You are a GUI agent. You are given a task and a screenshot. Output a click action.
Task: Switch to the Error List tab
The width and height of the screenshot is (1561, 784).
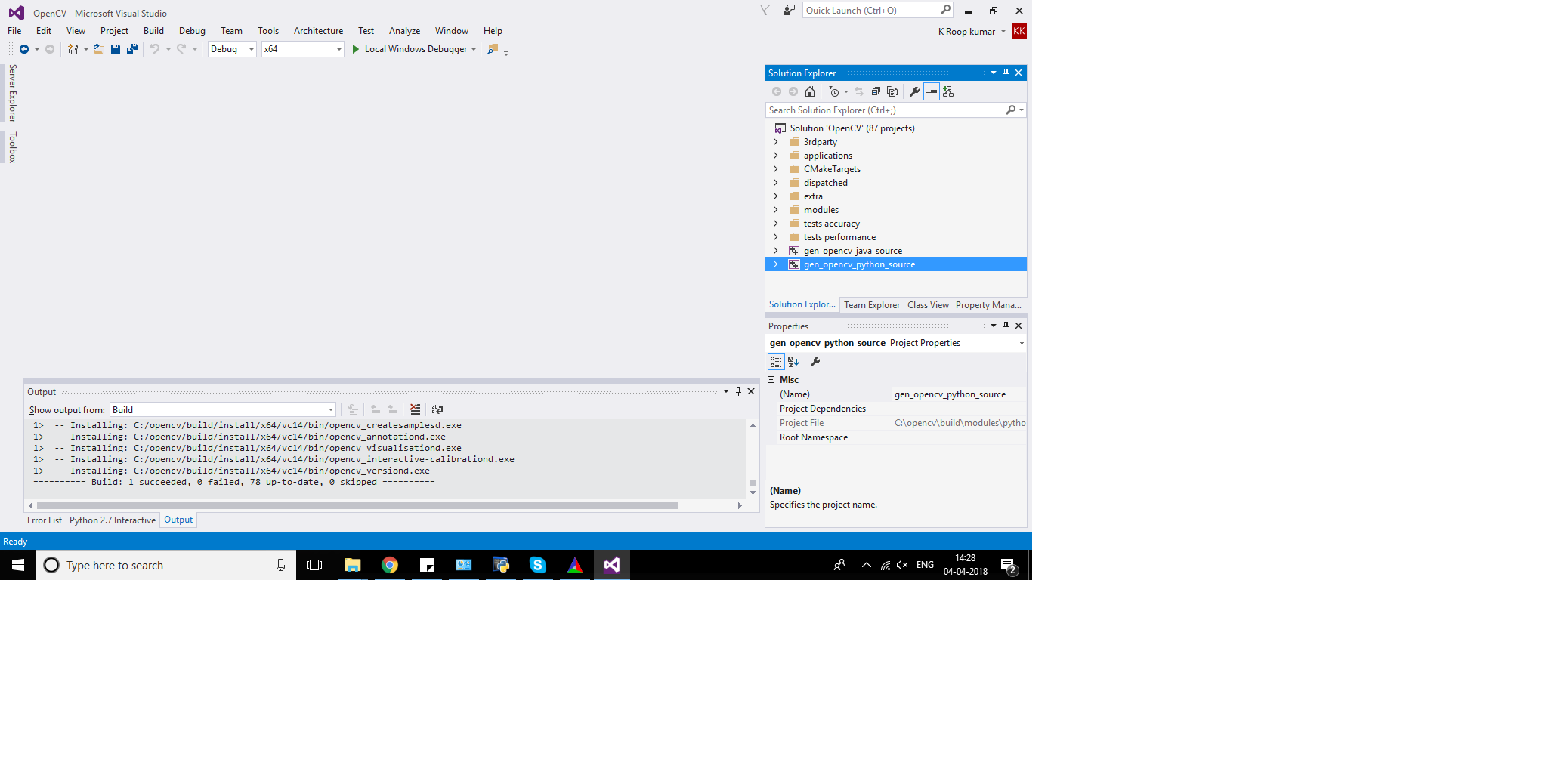tap(45, 520)
